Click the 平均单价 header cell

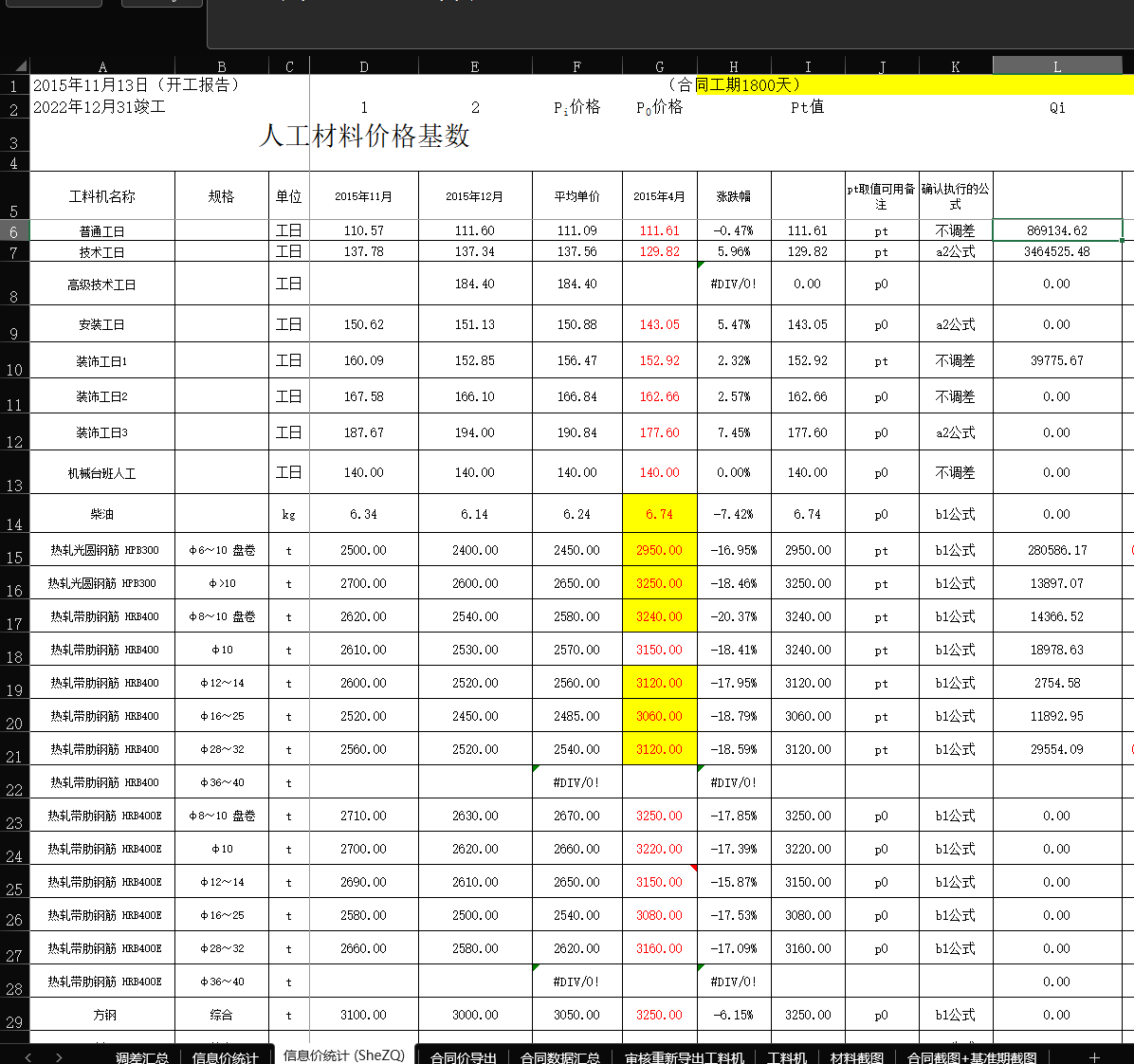tap(577, 196)
